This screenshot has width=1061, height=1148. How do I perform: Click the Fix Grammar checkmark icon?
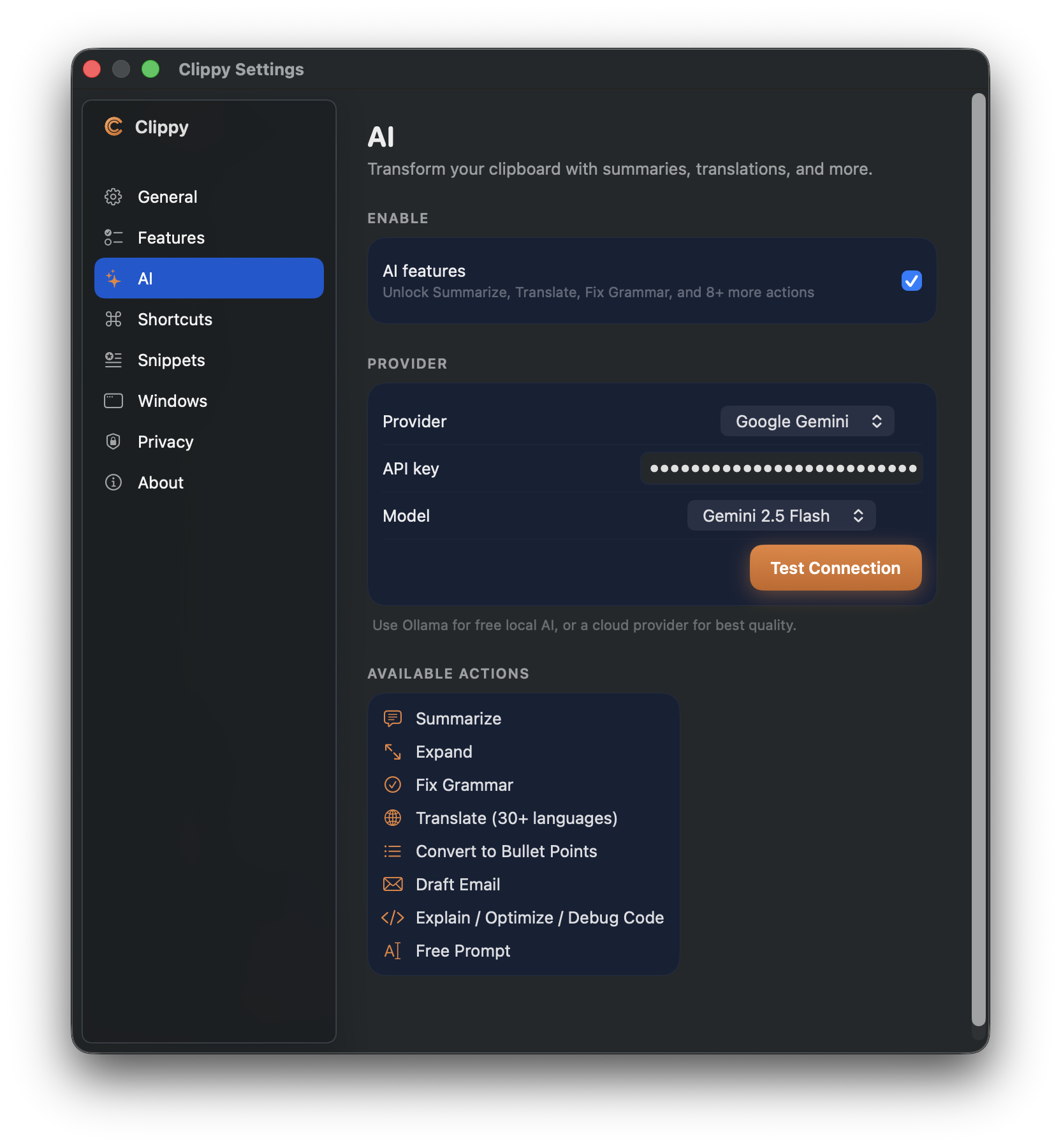pos(393,784)
